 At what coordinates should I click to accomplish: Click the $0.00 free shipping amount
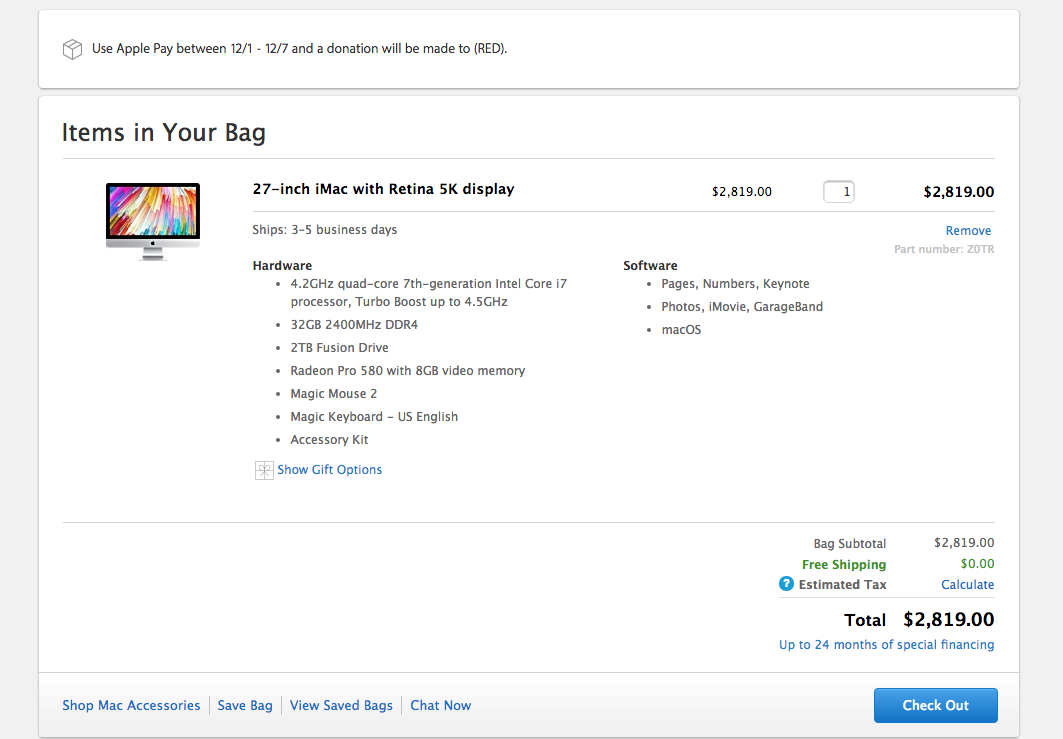978,564
